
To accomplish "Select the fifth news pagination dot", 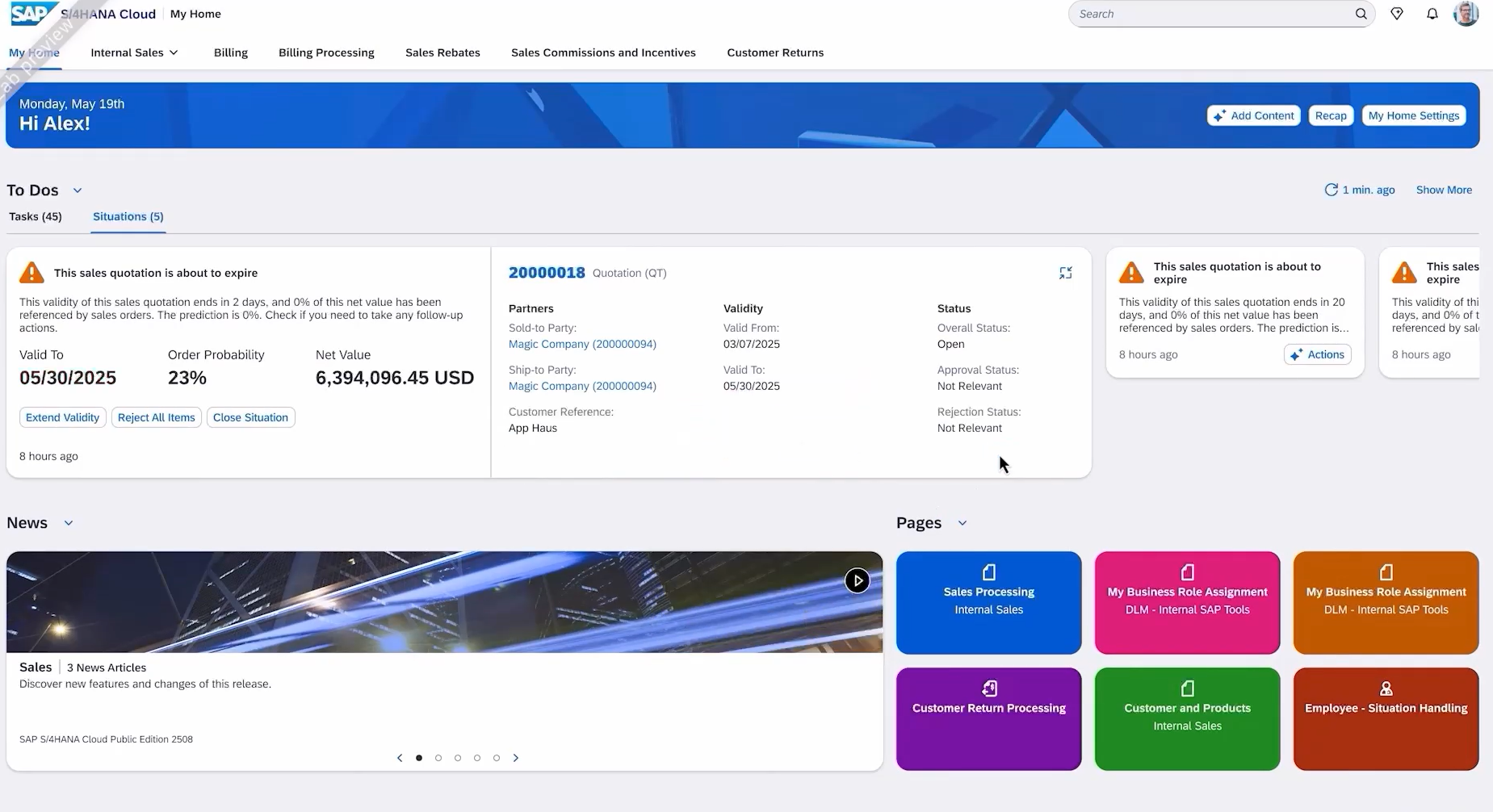I will pos(497,758).
